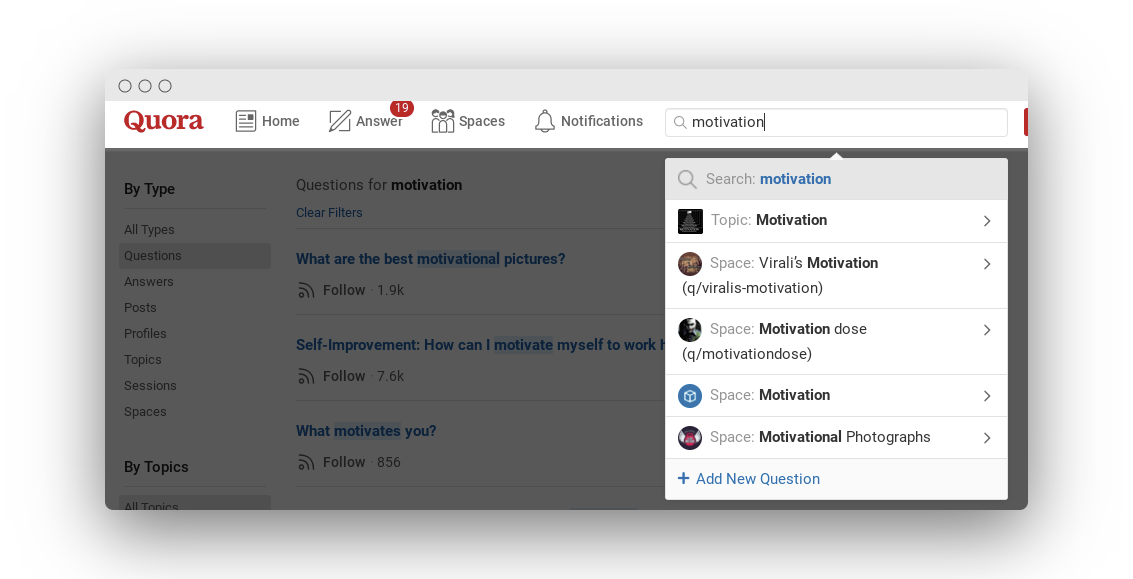Click the Motivational Photographs space avatar
1133x579 pixels.
[690, 438]
